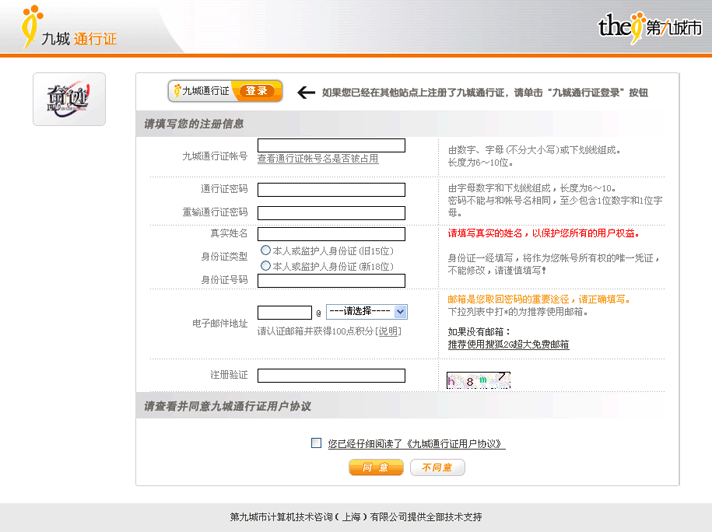Select the 旧15位 身份证 radio option
Image resolution: width=712 pixels, height=532 pixels.
pyautogui.click(x=266, y=250)
